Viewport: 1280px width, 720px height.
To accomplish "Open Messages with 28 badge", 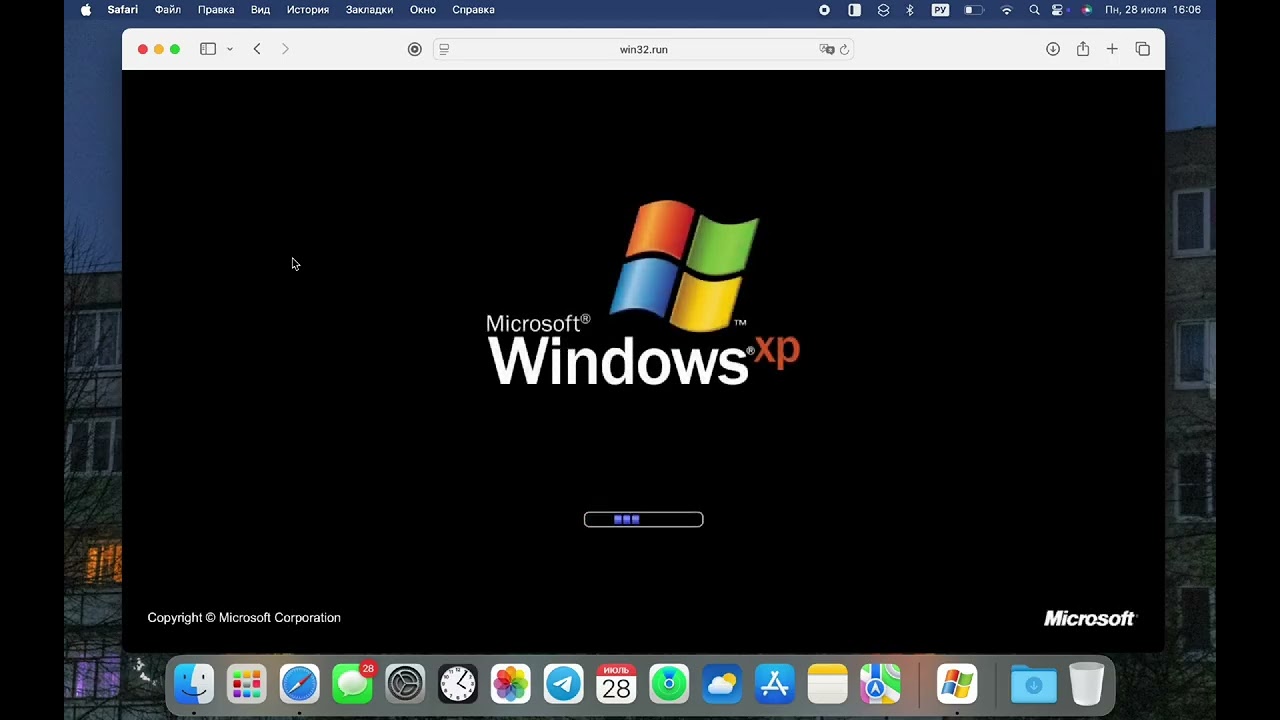I will pos(352,685).
